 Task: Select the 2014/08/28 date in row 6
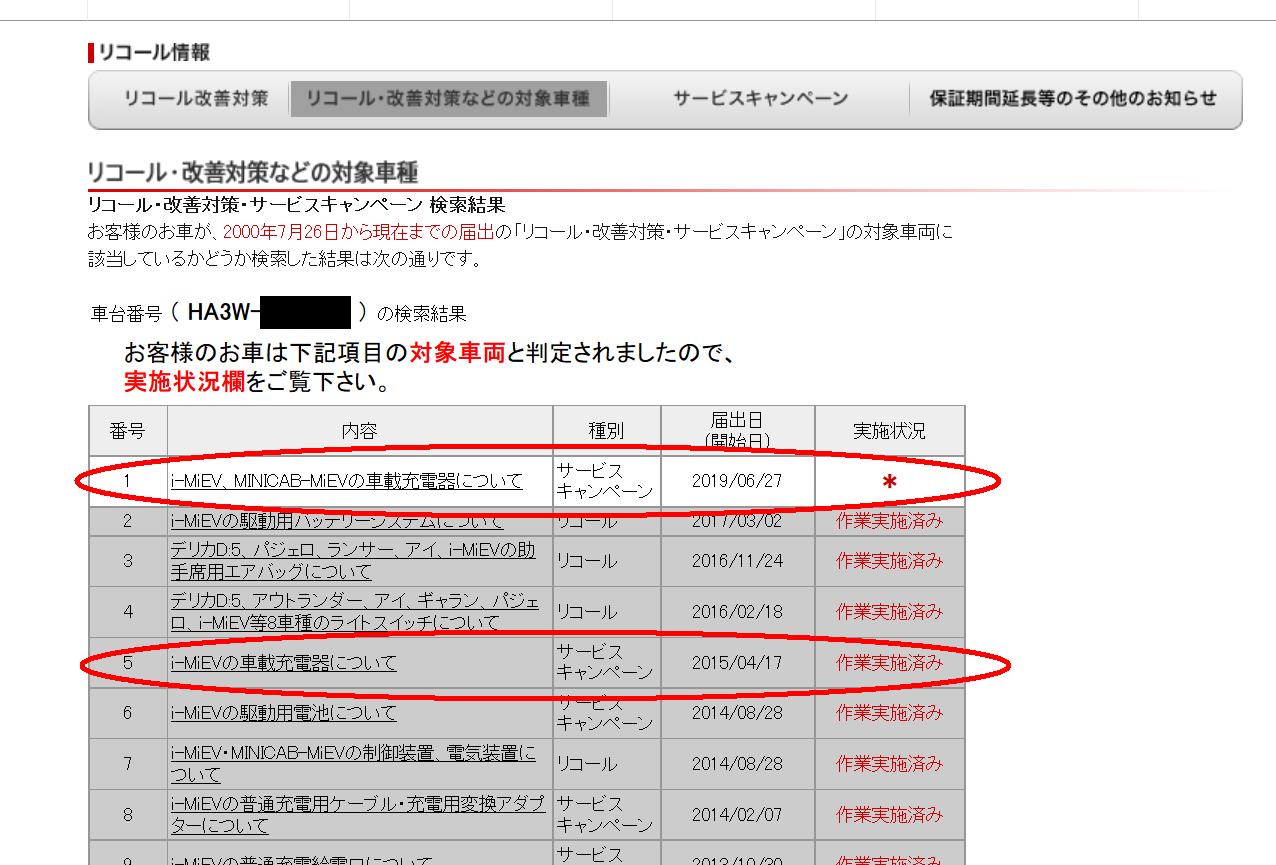pyautogui.click(x=737, y=713)
